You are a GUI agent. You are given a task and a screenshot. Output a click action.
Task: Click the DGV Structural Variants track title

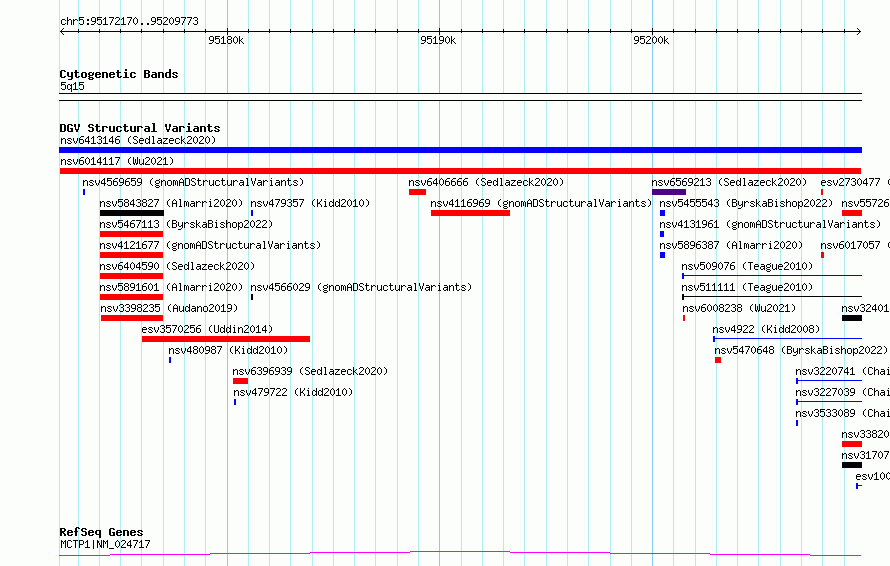(140, 128)
